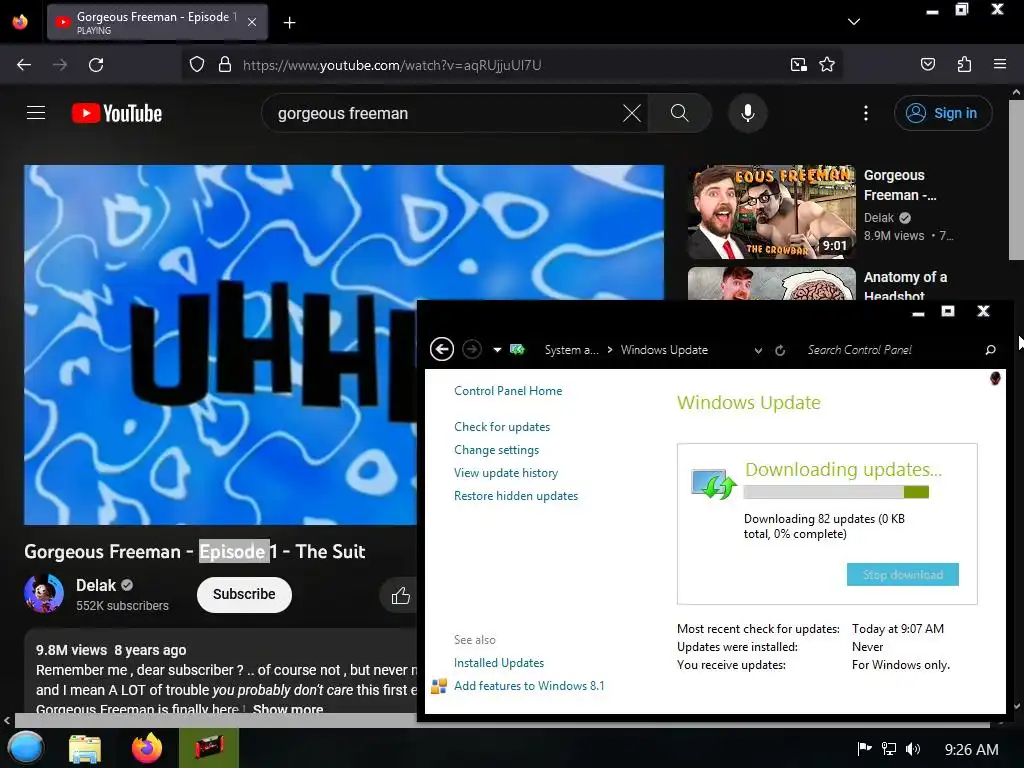The image size is (1024, 768).
Task: Click Search Control Panel field
Action: (891, 350)
